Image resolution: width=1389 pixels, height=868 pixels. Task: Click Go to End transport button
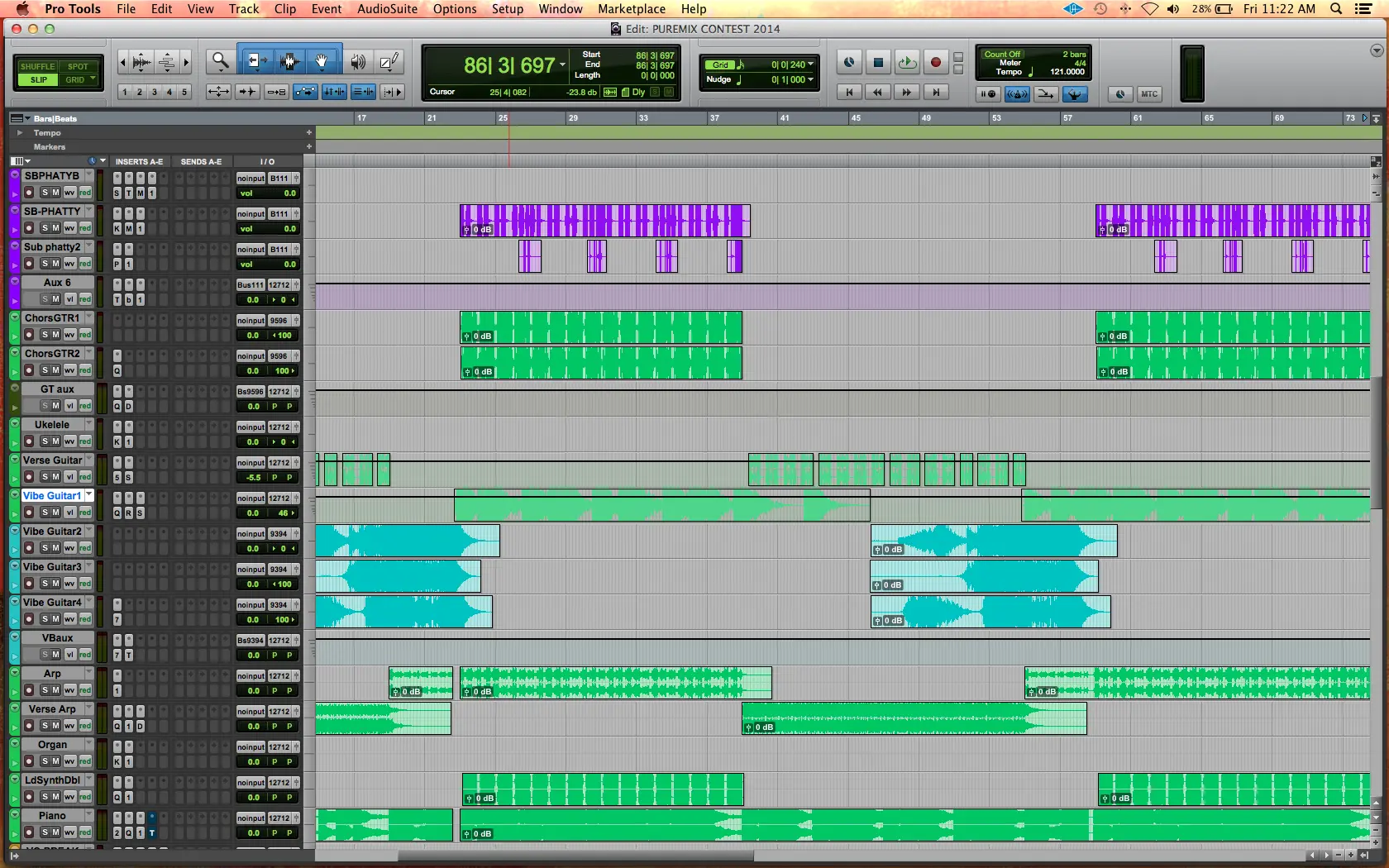tap(935, 92)
